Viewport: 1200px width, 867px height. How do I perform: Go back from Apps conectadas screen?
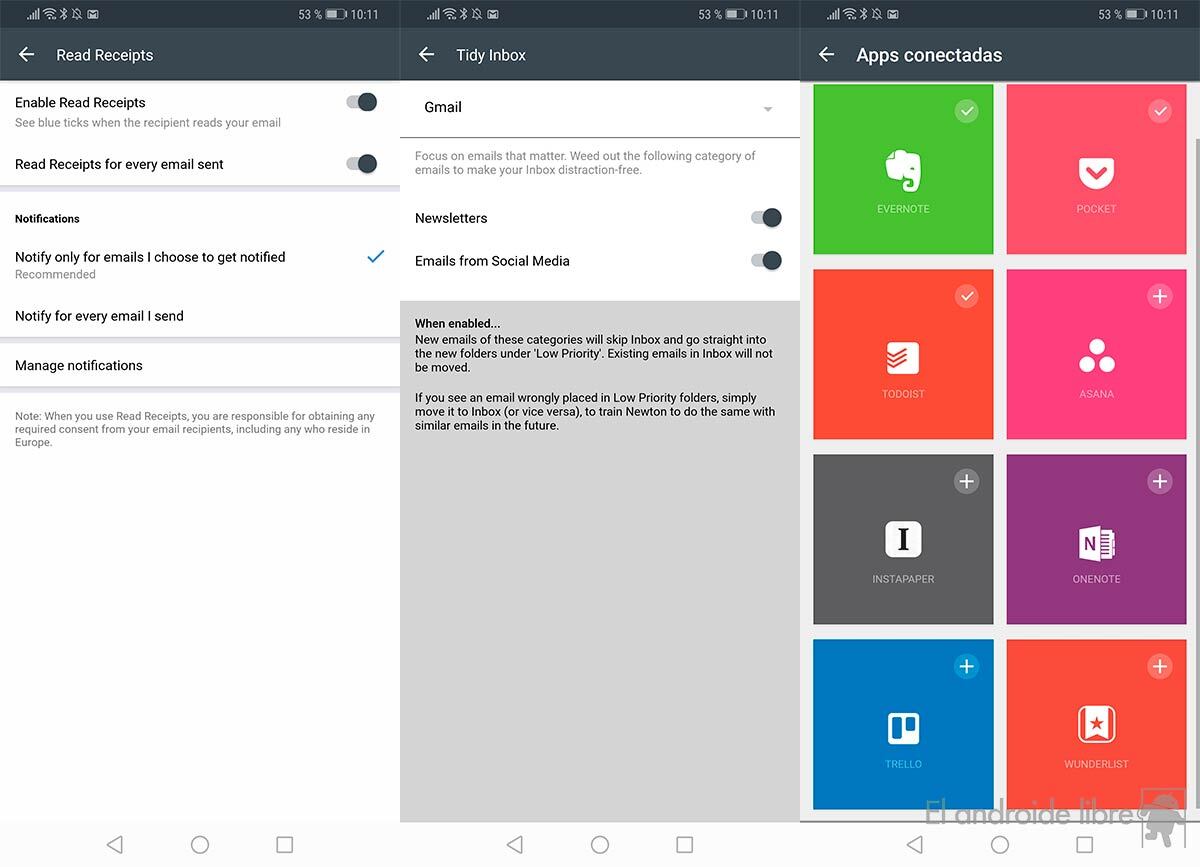826,55
